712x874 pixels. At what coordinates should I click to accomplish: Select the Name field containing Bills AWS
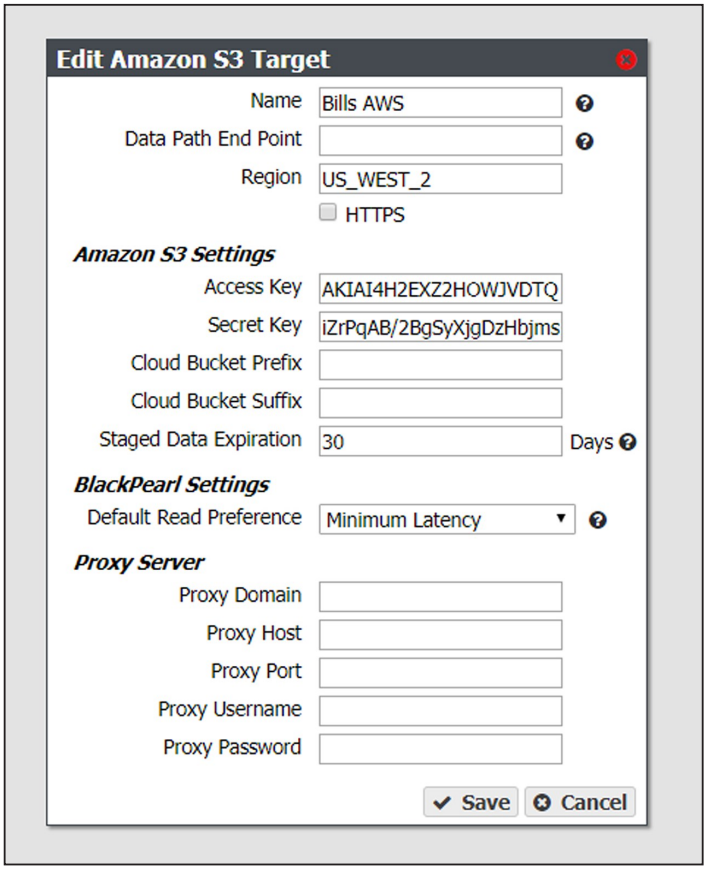[x=440, y=103]
